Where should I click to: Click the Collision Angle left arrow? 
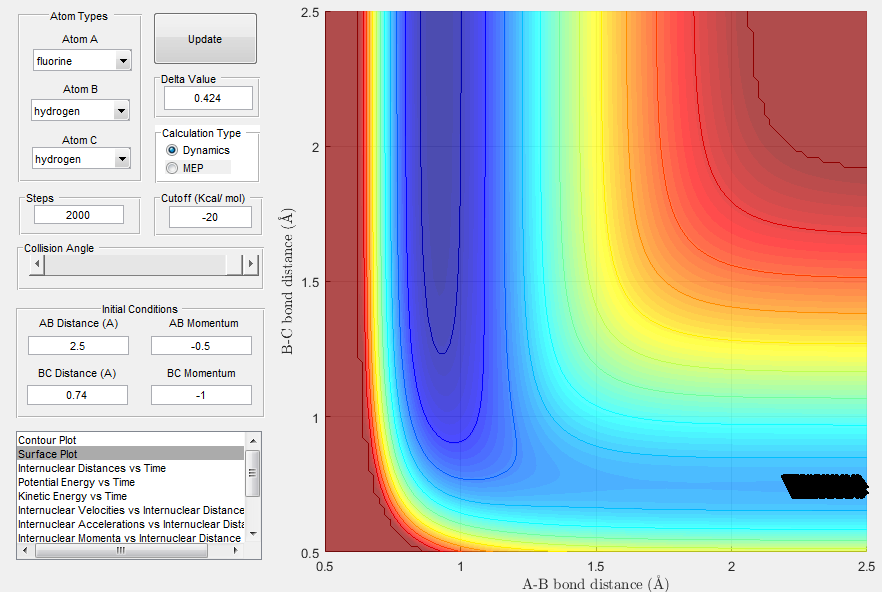pos(37,264)
